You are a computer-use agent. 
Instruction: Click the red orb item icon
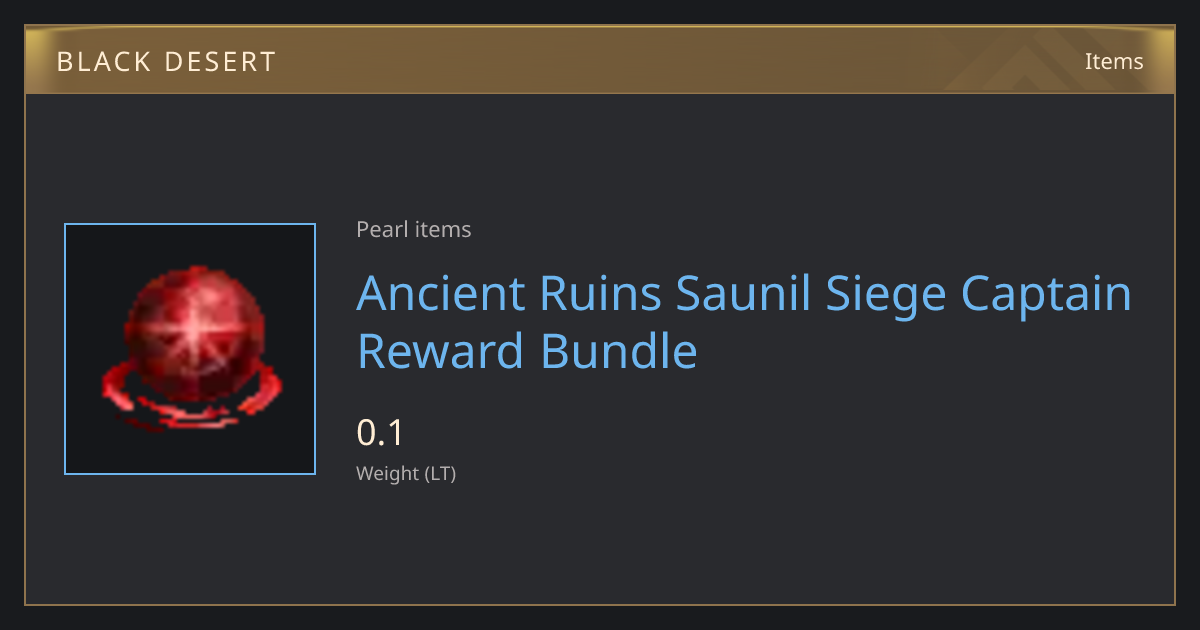[x=190, y=348]
